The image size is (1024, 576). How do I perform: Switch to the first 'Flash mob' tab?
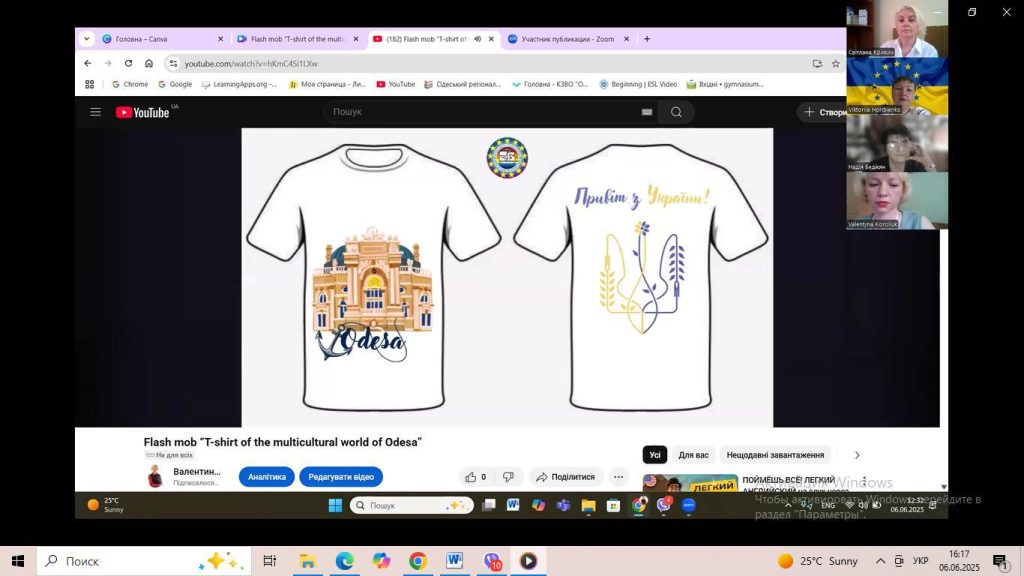pyautogui.click(x=298, y=39)
